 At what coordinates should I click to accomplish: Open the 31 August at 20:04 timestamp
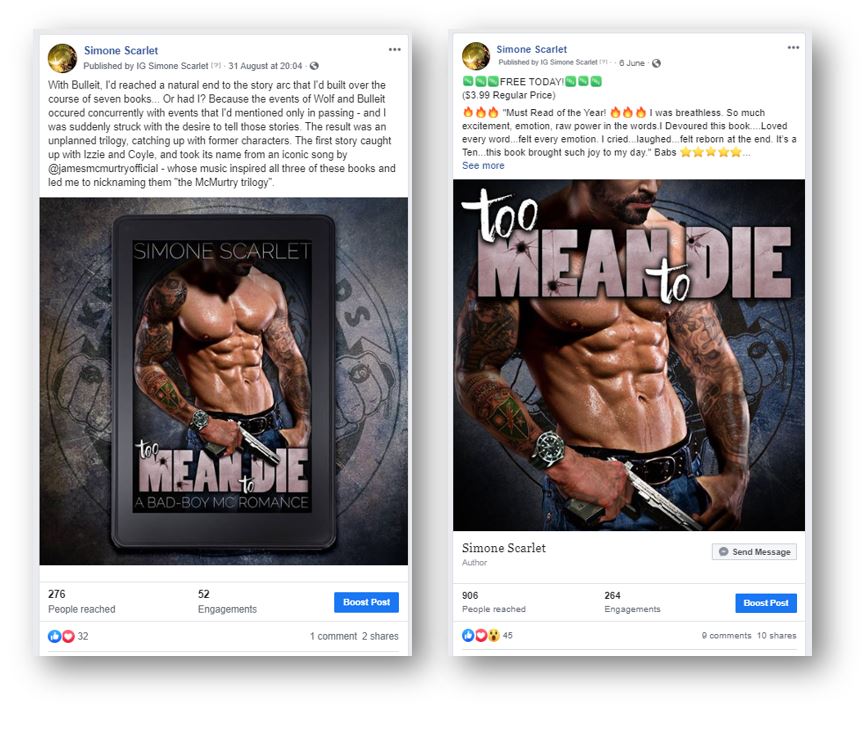click(265, 66)
